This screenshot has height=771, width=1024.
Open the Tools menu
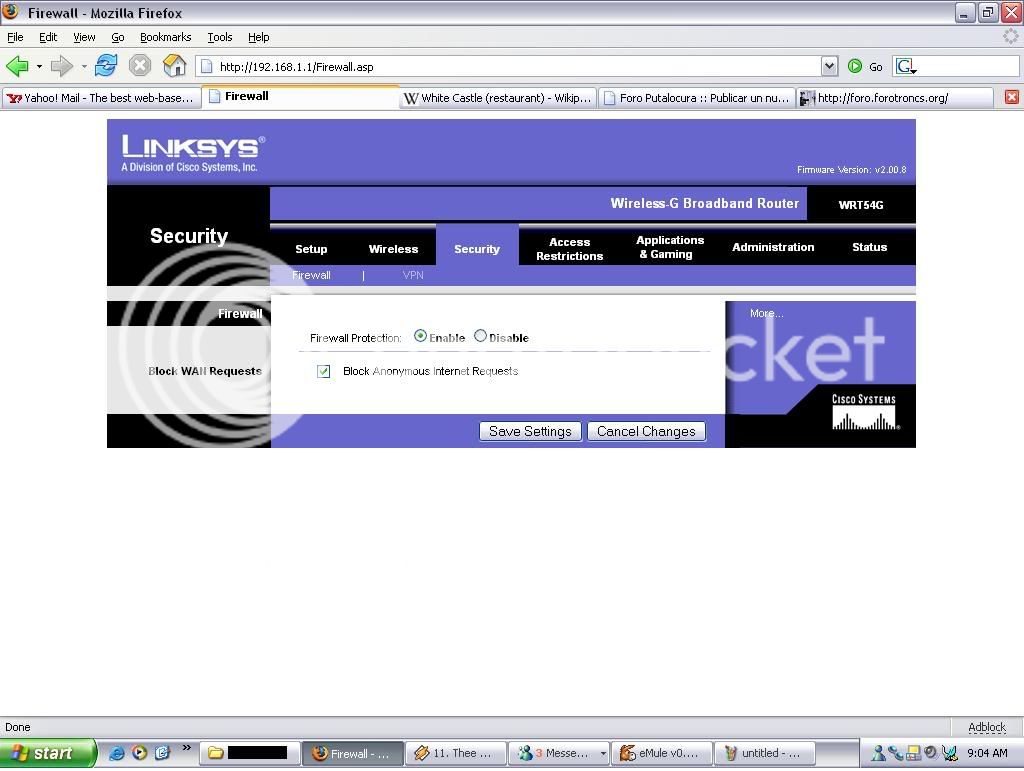pos(220,37)
